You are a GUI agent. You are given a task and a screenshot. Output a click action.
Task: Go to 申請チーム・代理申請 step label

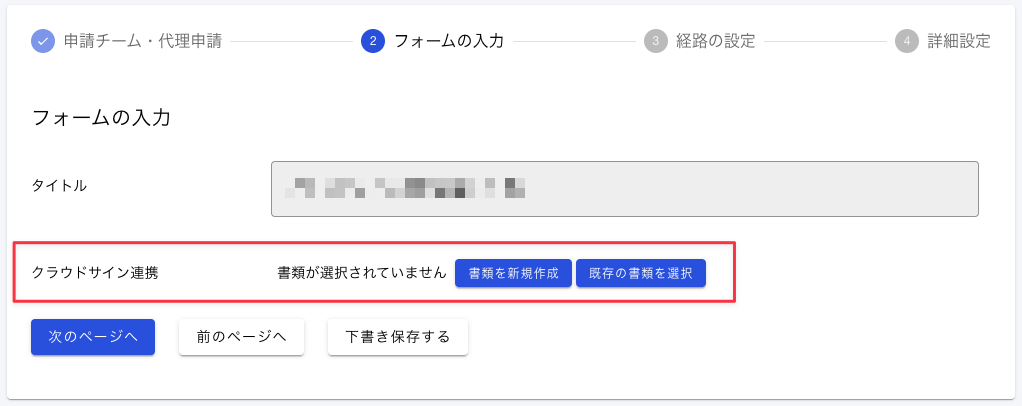pos(143,42)
